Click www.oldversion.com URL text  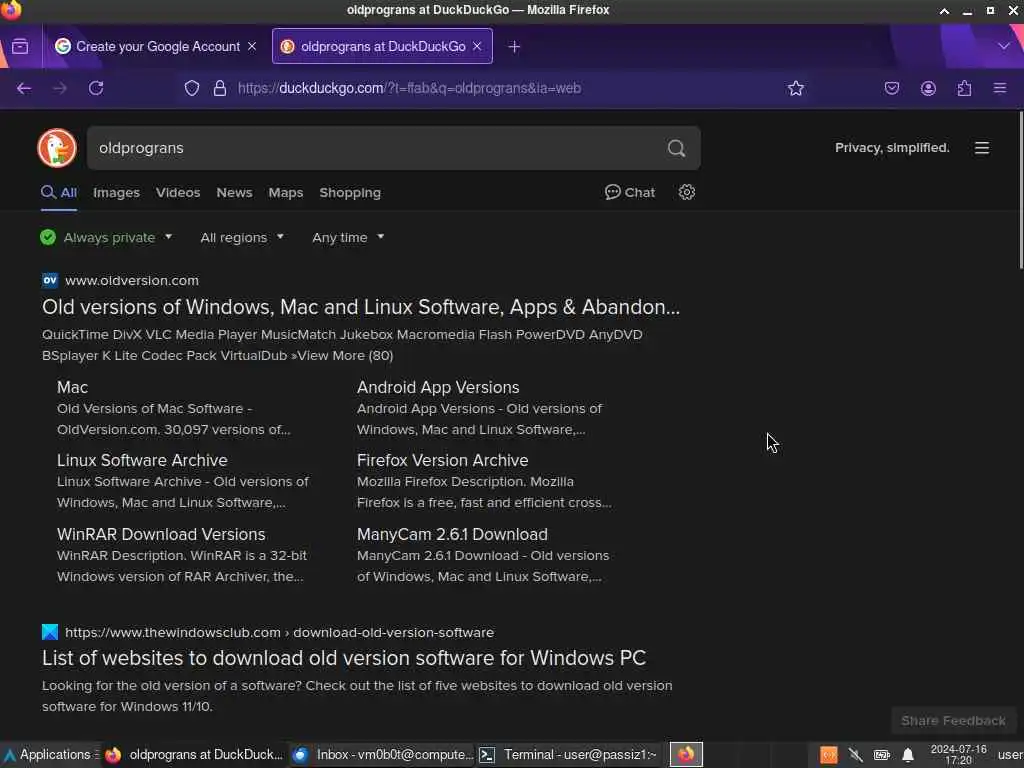tap(132, 280)
